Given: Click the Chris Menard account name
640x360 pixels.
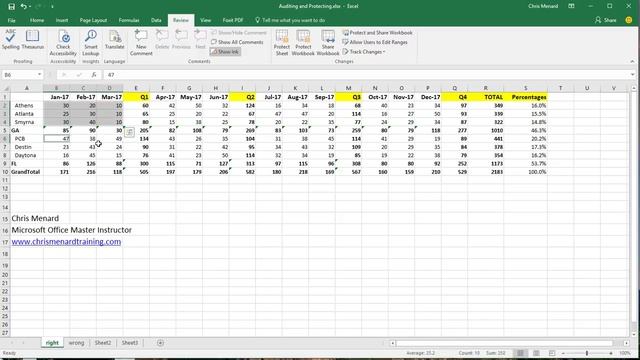Looking at the screenshot, I should coord(543,6).
